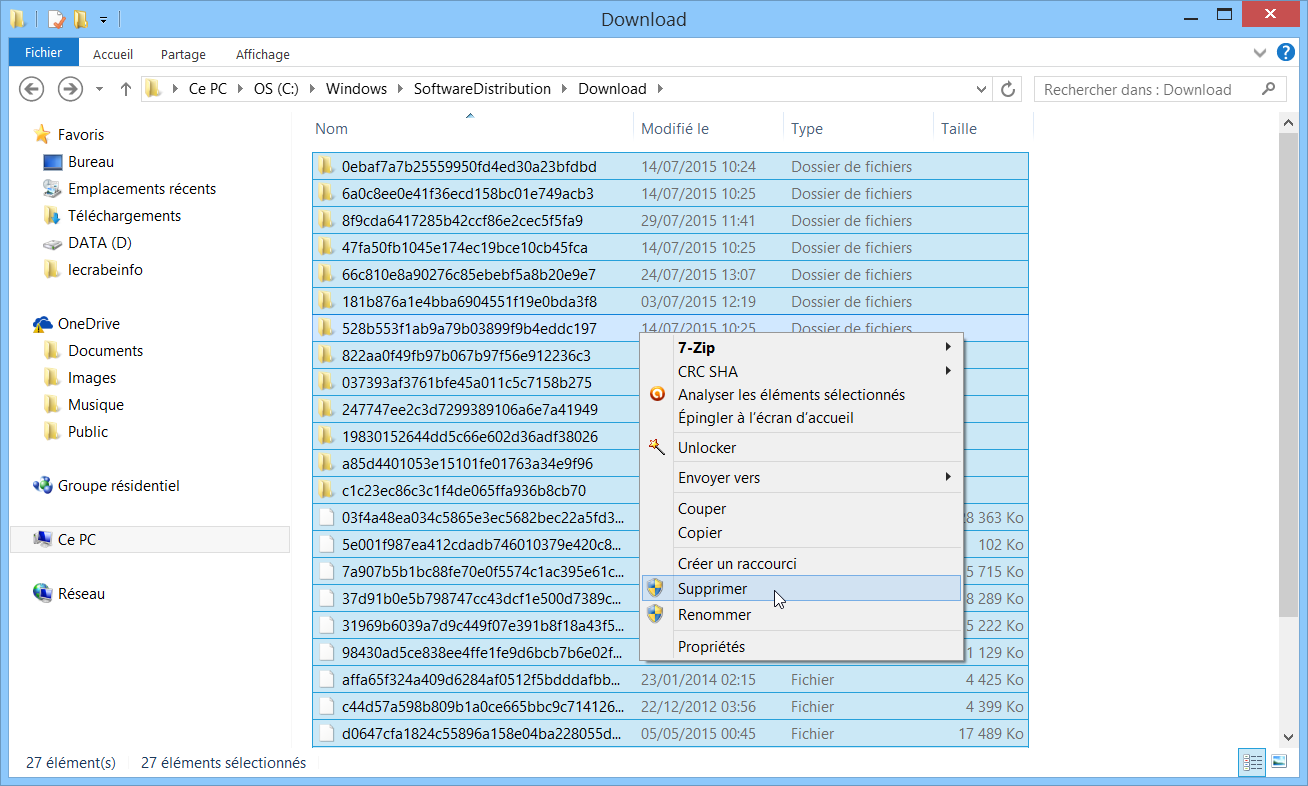Switch to details view icon in status bar
Viewport: 1308px width, 786px height.
click(1253, 762)
